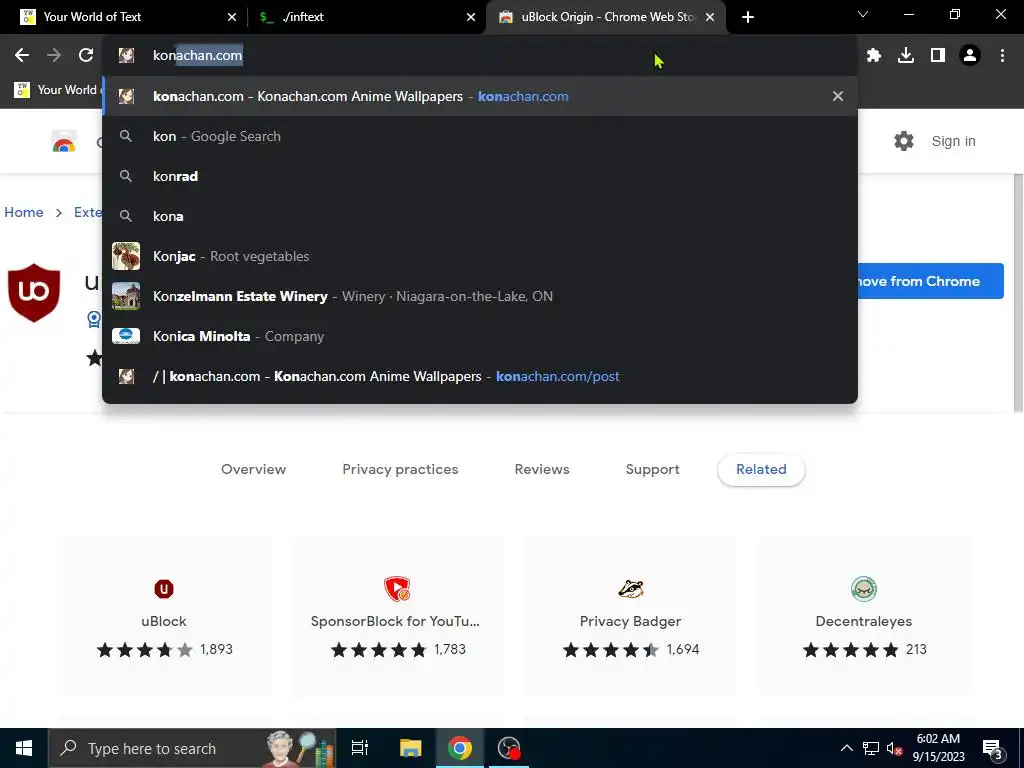Open the Support tab

coord(652,470)
